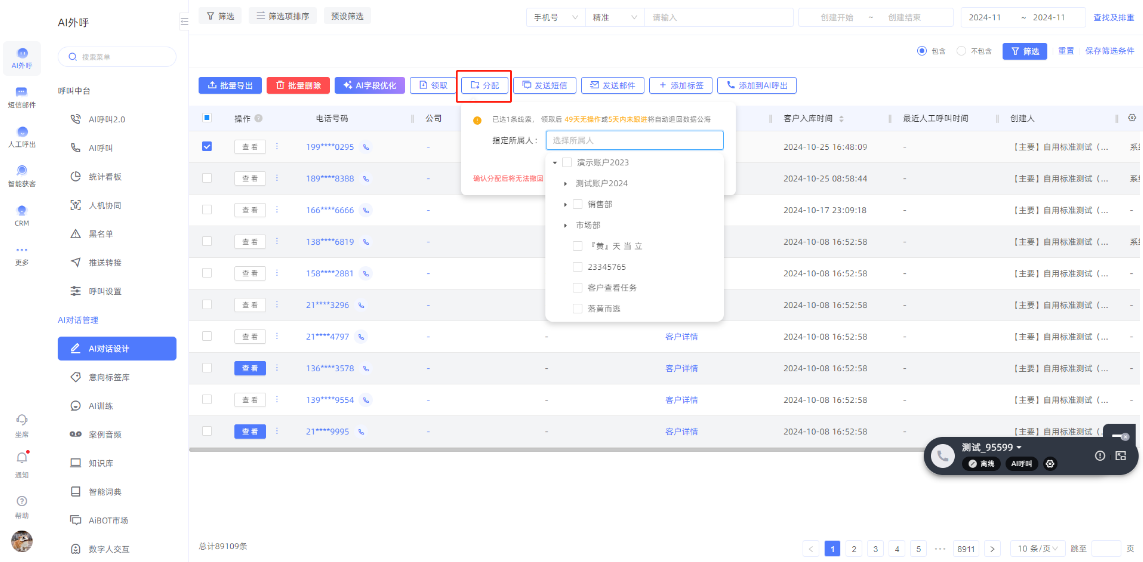Uncheck the 199****0295 row checkbox

click(207, 146)
